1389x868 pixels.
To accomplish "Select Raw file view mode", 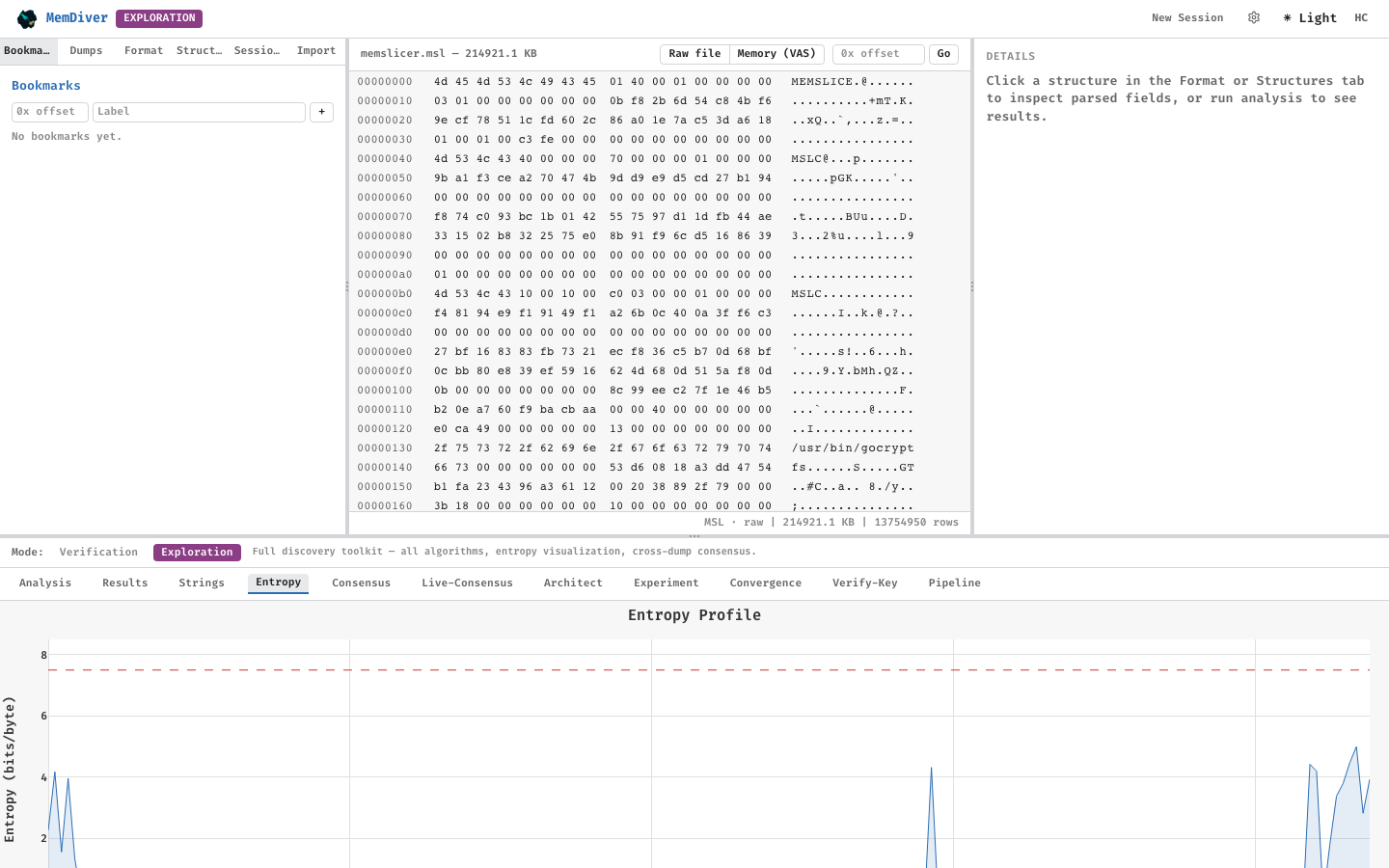I will coord(694,54).
